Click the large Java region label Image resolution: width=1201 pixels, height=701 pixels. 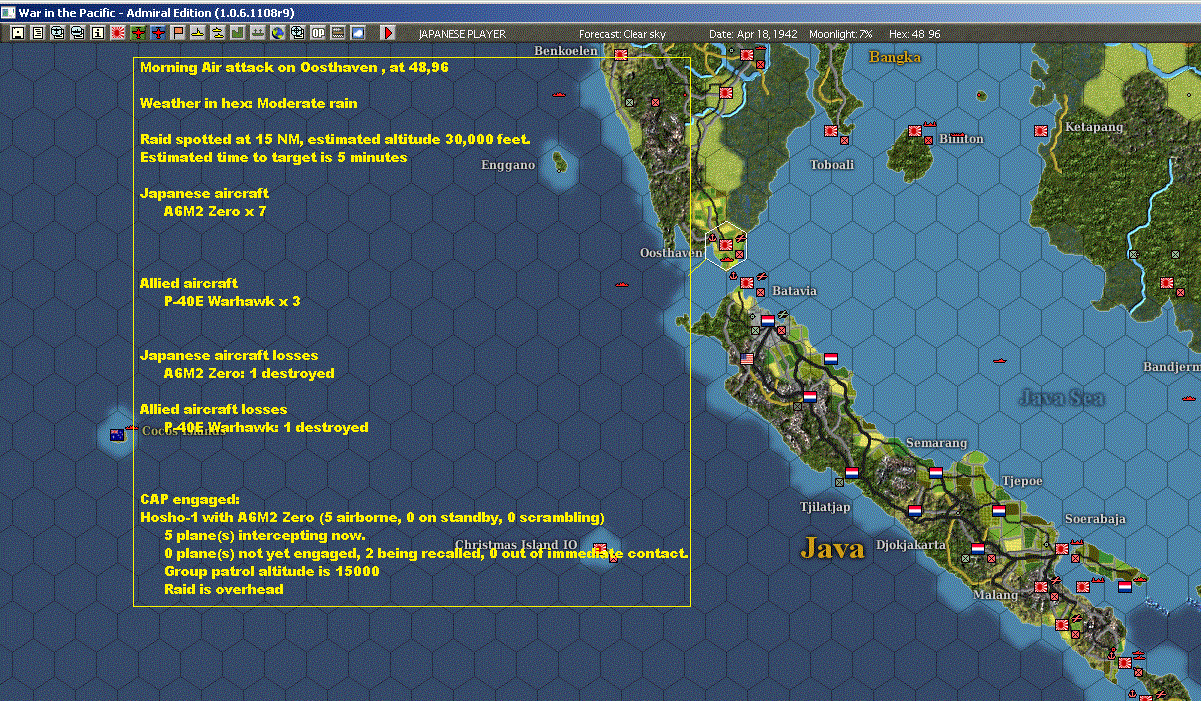tap(833, 548)
